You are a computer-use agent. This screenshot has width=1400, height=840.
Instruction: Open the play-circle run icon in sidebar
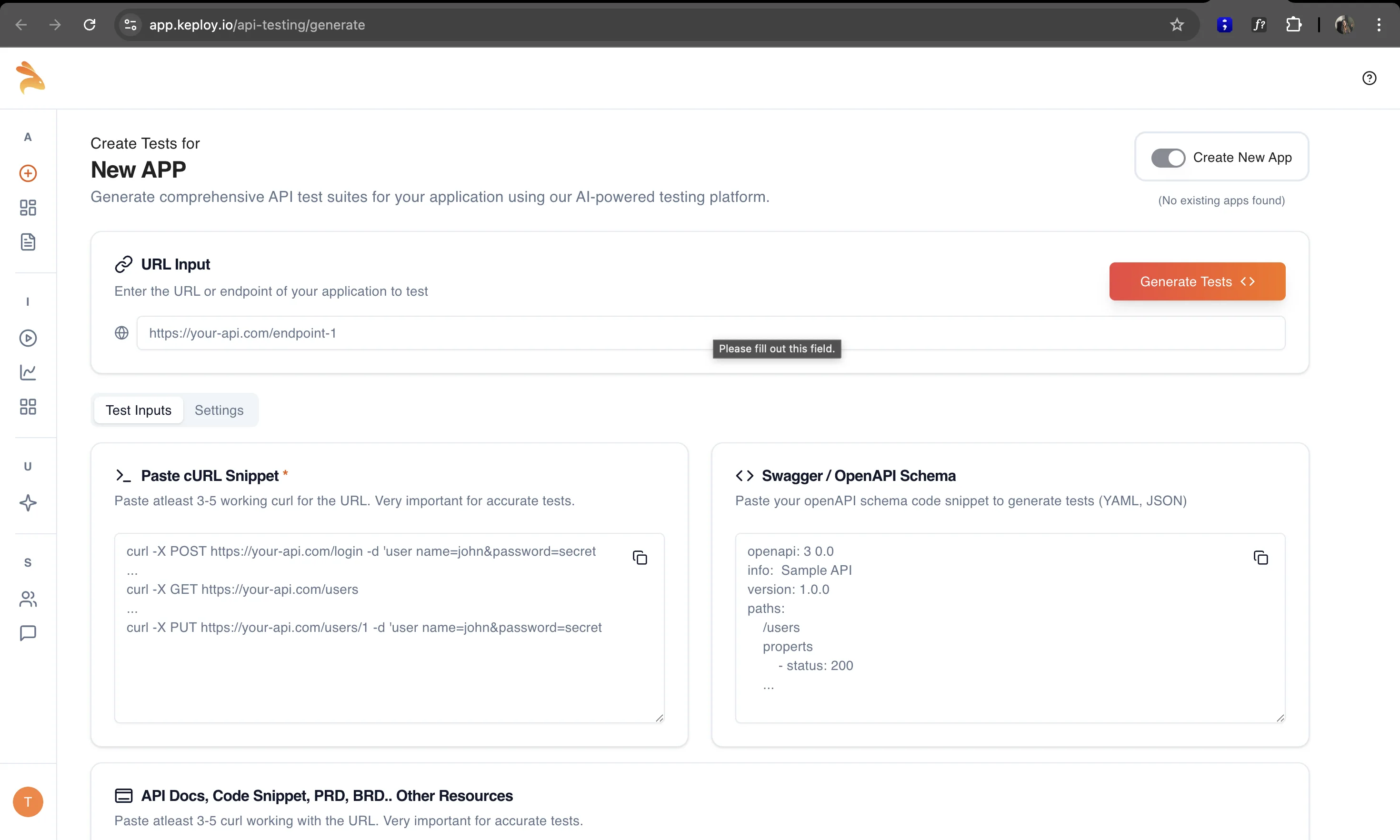pos(28,338)
